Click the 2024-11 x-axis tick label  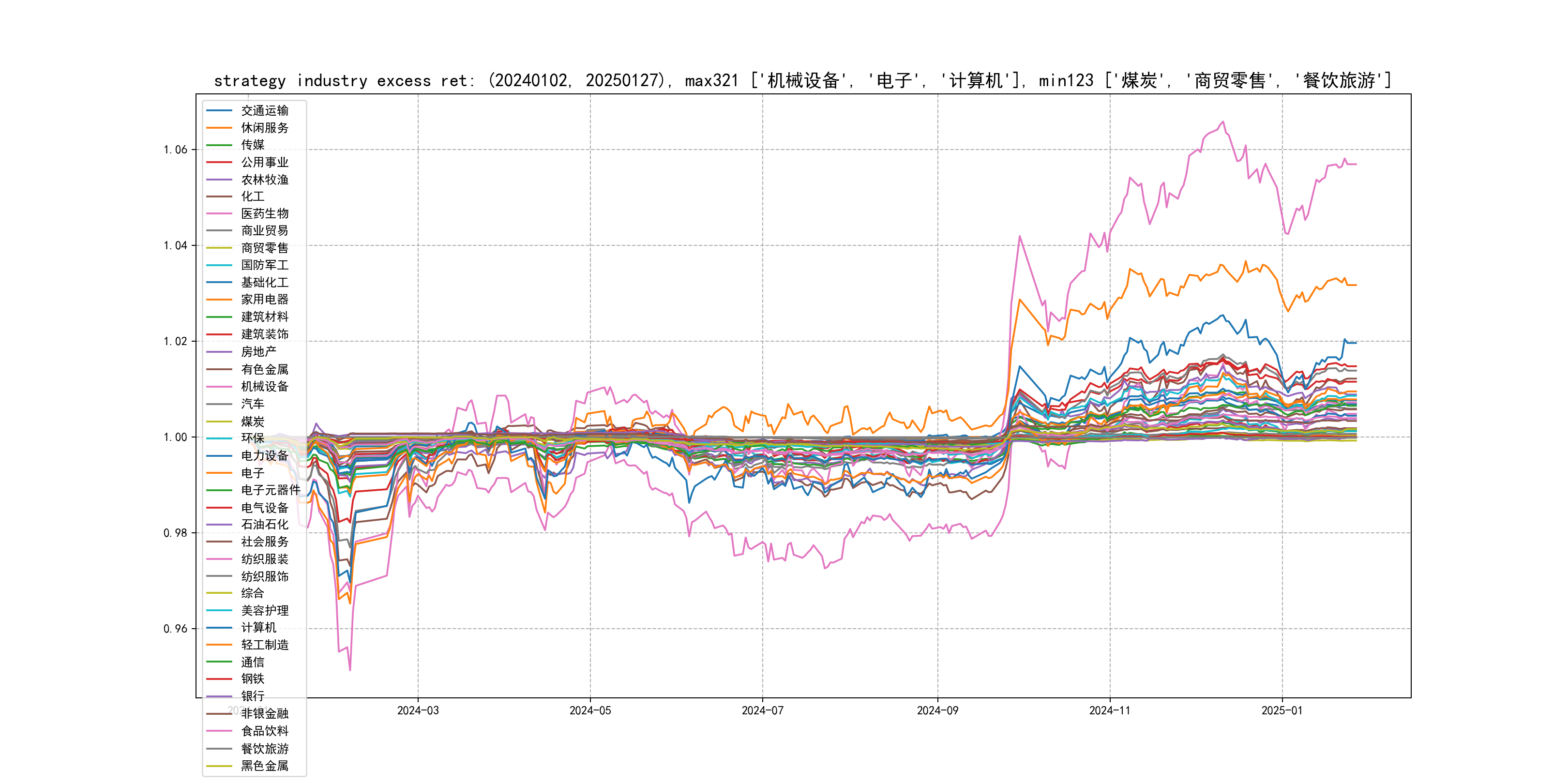1110,710
